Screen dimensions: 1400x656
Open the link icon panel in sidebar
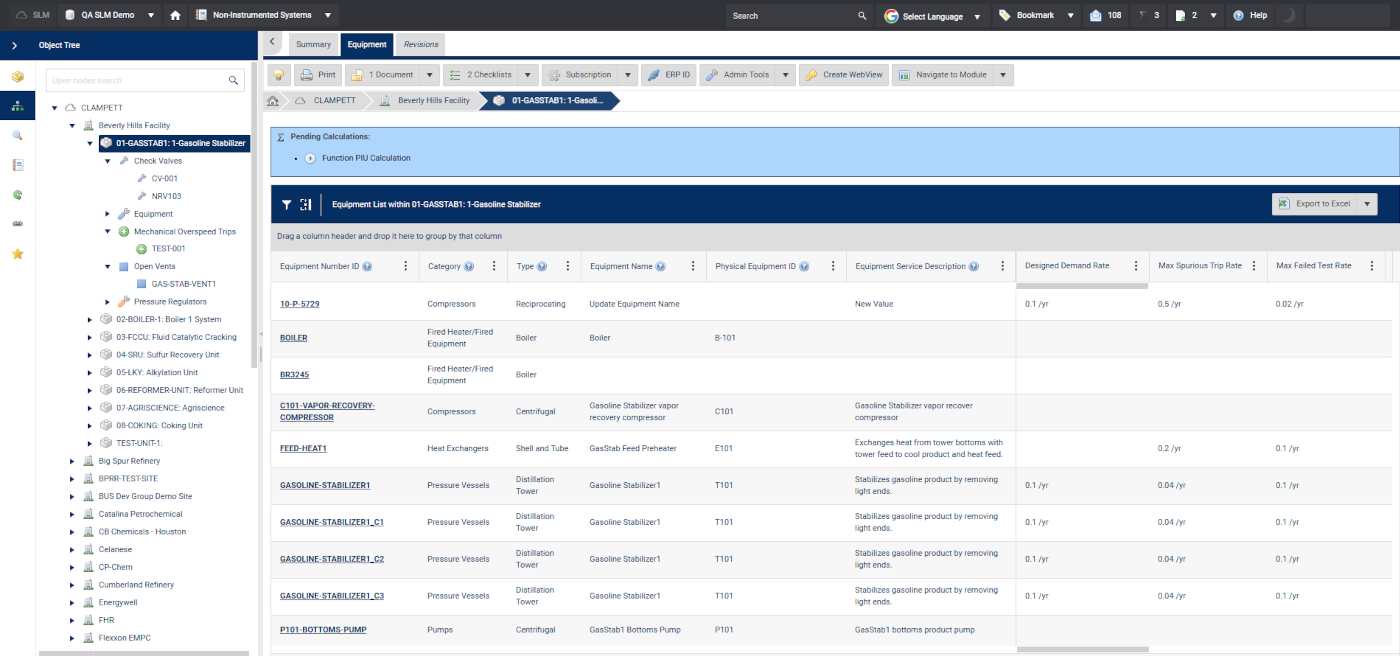click(x=17, y=224)
